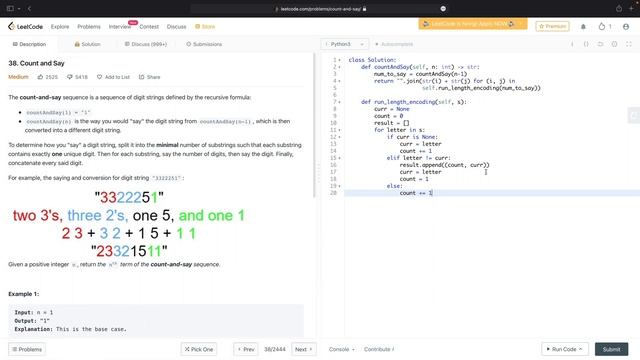Open Explore in navigation

coord(60,27)
